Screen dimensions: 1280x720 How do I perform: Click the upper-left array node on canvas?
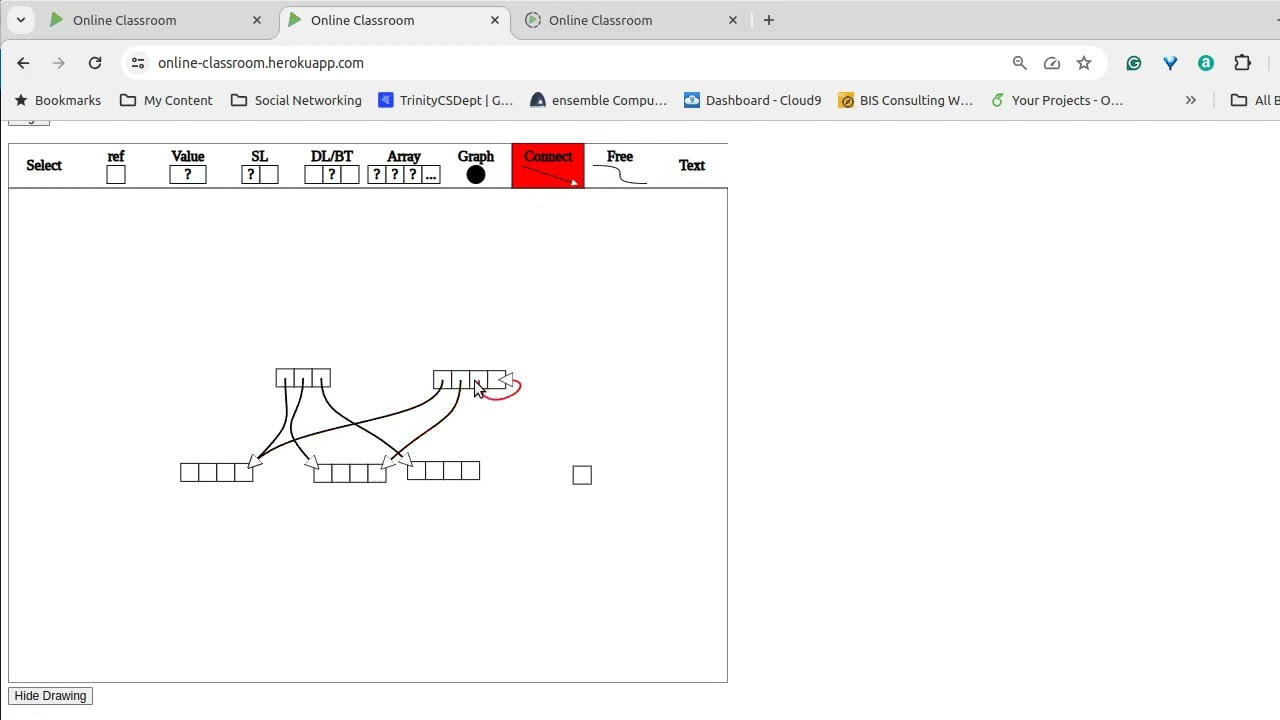click(x=303, y=378)
